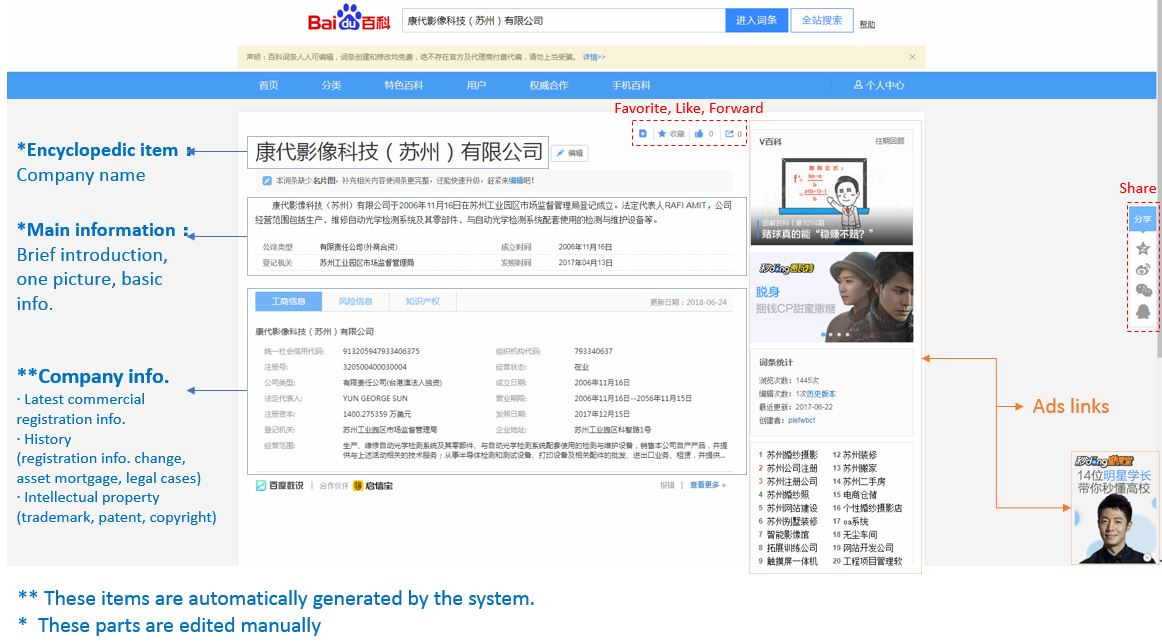Switch to the 风险信息 tab
Viewport: 1162px width, 644px height.
[355, 301]
